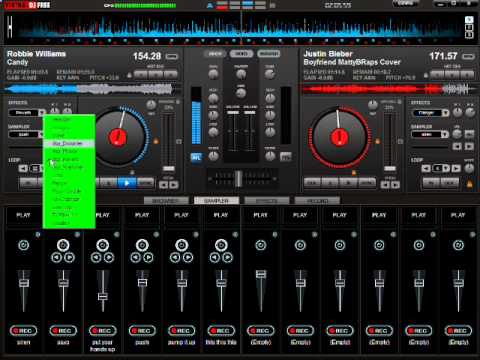The height and width of the screenshot is (360, 480).
Task: Open the left deck sampler dropdown arrow
Action: coord(42,134)
